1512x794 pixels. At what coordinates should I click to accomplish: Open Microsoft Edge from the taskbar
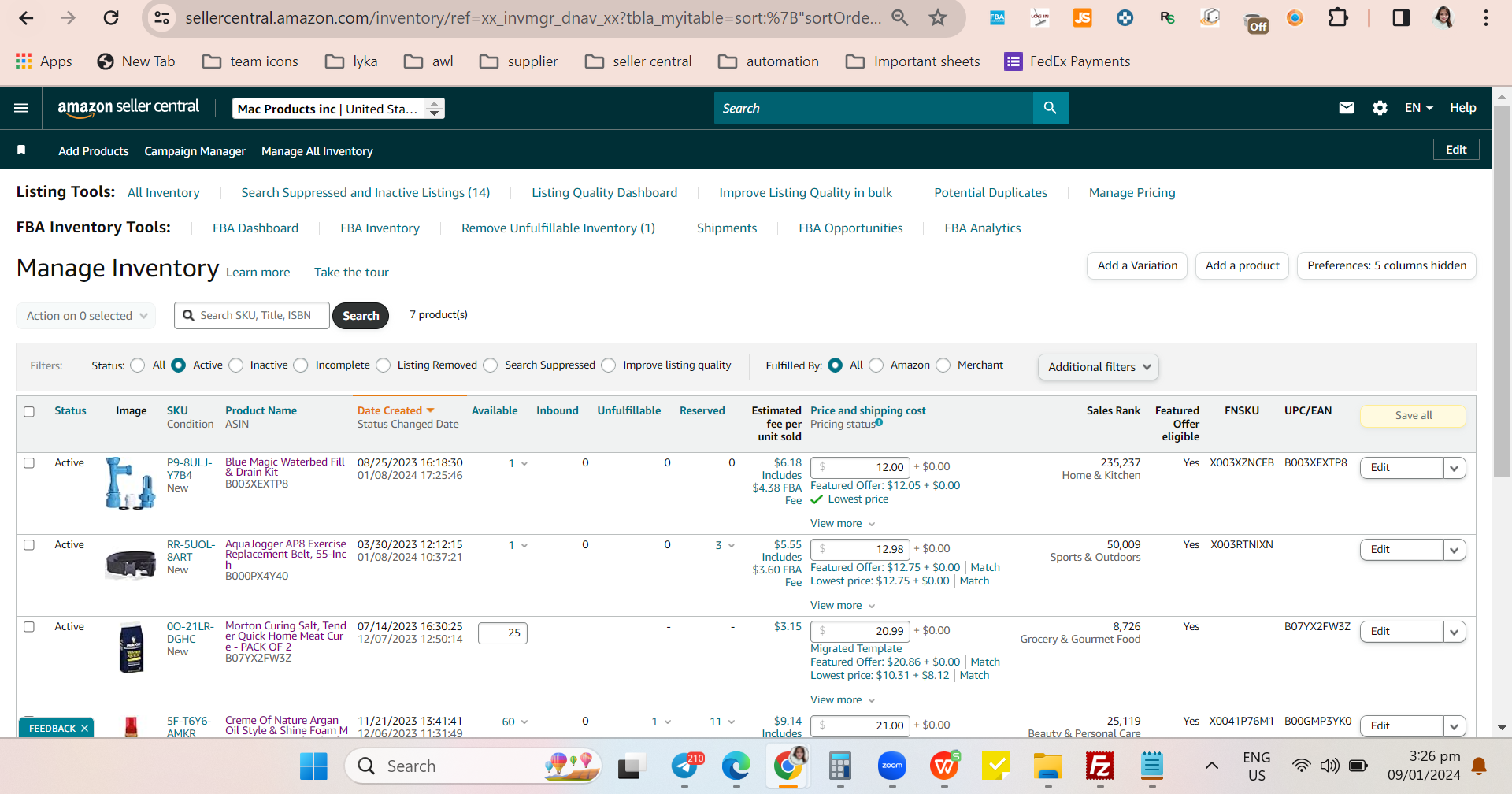click(x=736, y=766)
